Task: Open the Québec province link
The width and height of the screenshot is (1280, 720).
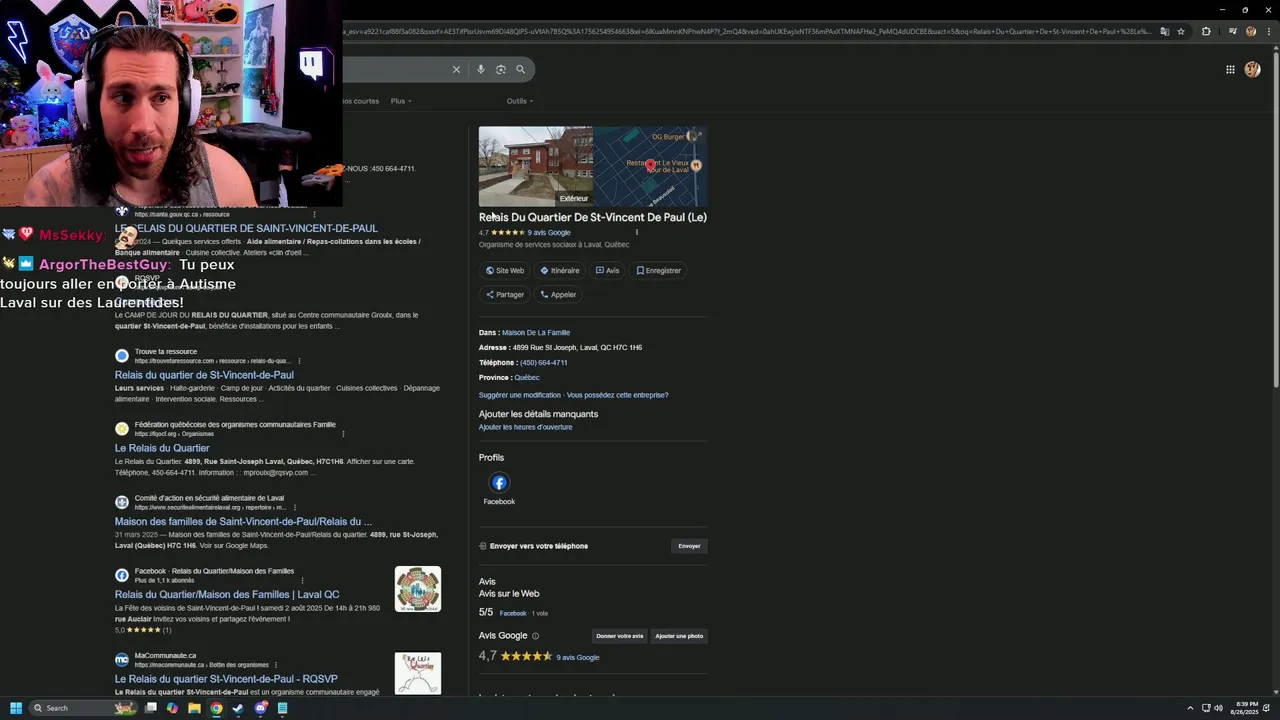Action: point(526,377)
